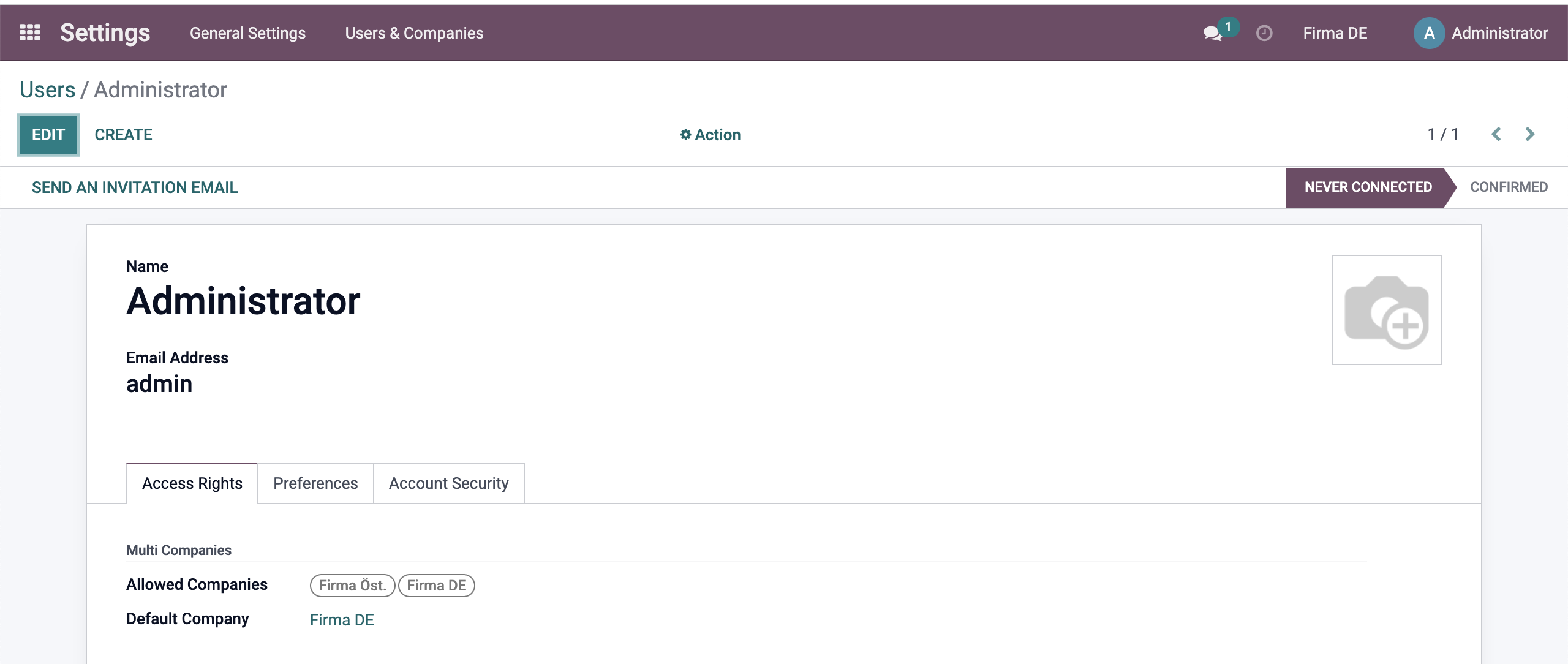Go to next record arrow
This screenshot has width=1568, height=664.
click(x=1530, y=134)
